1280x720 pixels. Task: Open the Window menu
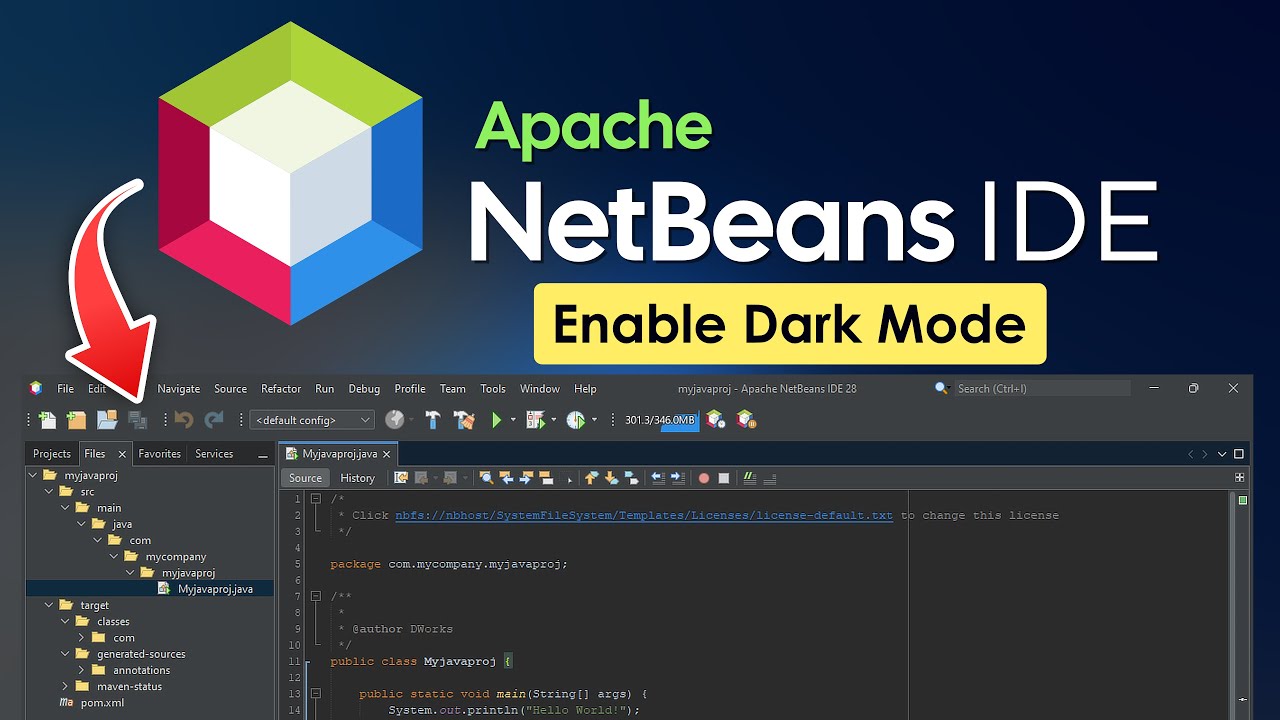tap(540, 388)
